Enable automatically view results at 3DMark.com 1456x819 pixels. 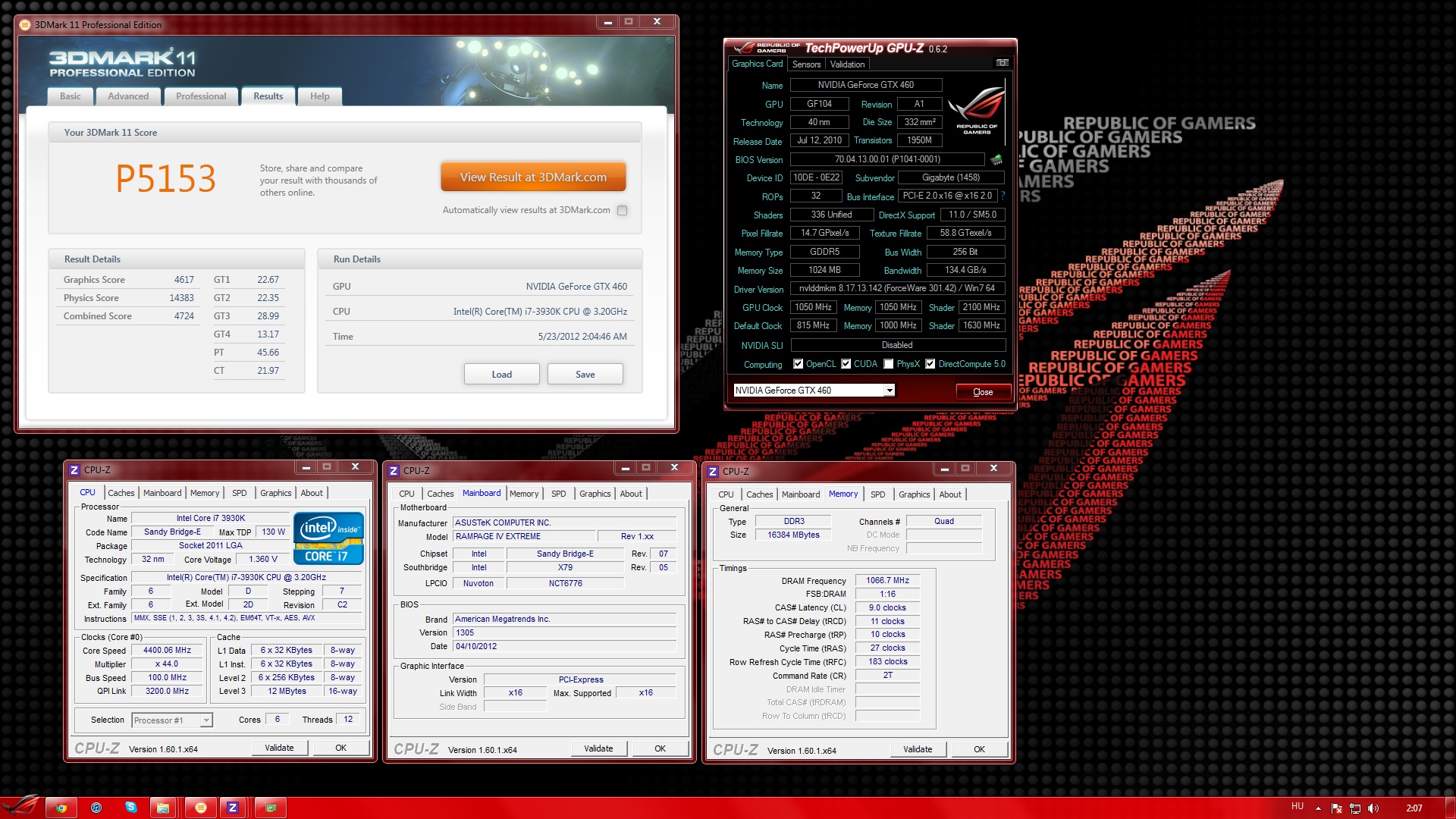click(623, 211)
